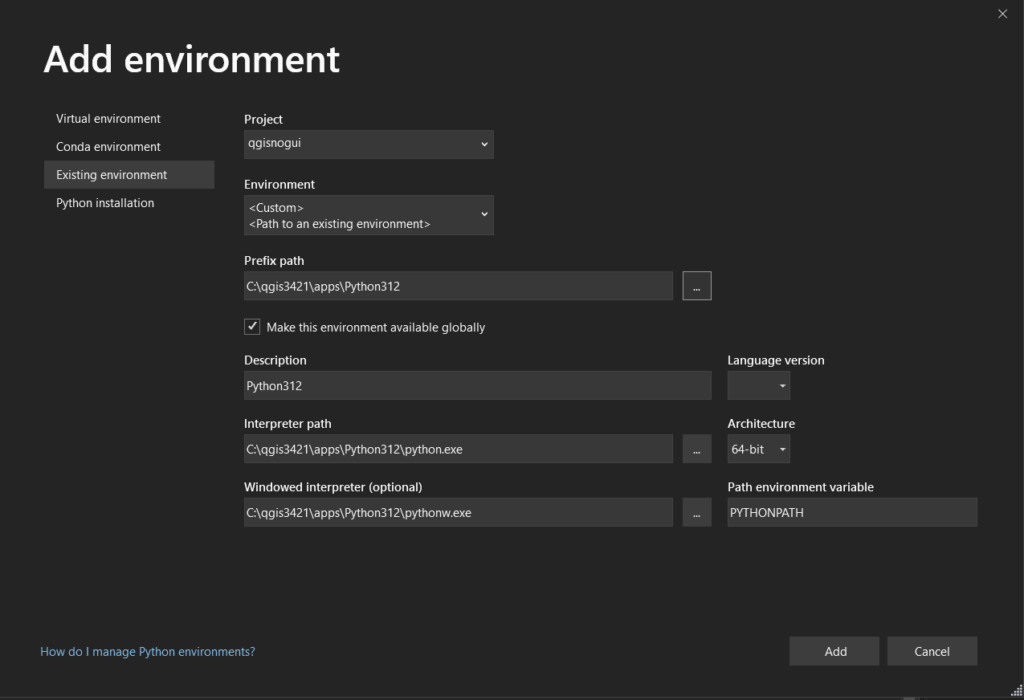1024x700 pixels.
Task: Toggle 'Make this environment available globally'
Action: pos(253,327)
